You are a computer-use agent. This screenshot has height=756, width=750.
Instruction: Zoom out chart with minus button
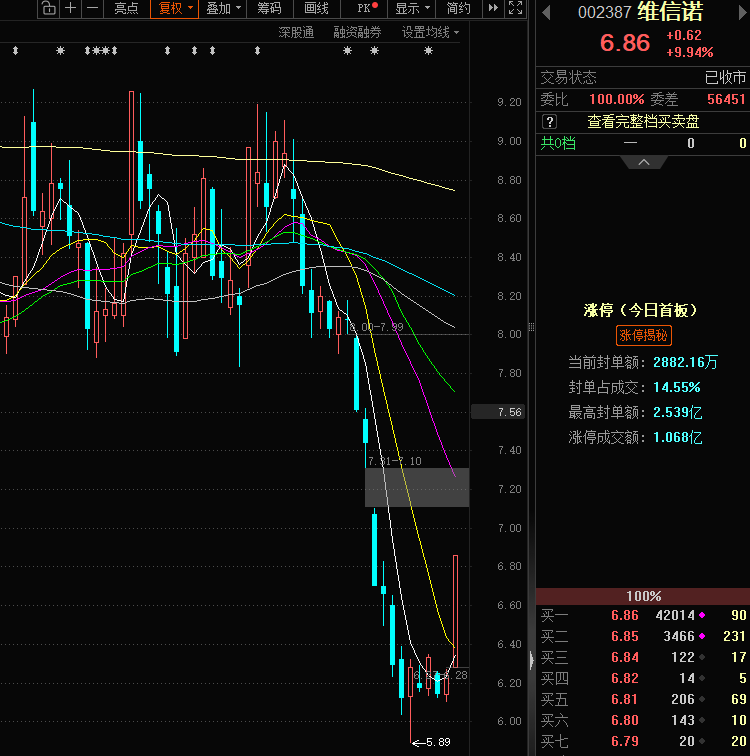click(93, 8)
